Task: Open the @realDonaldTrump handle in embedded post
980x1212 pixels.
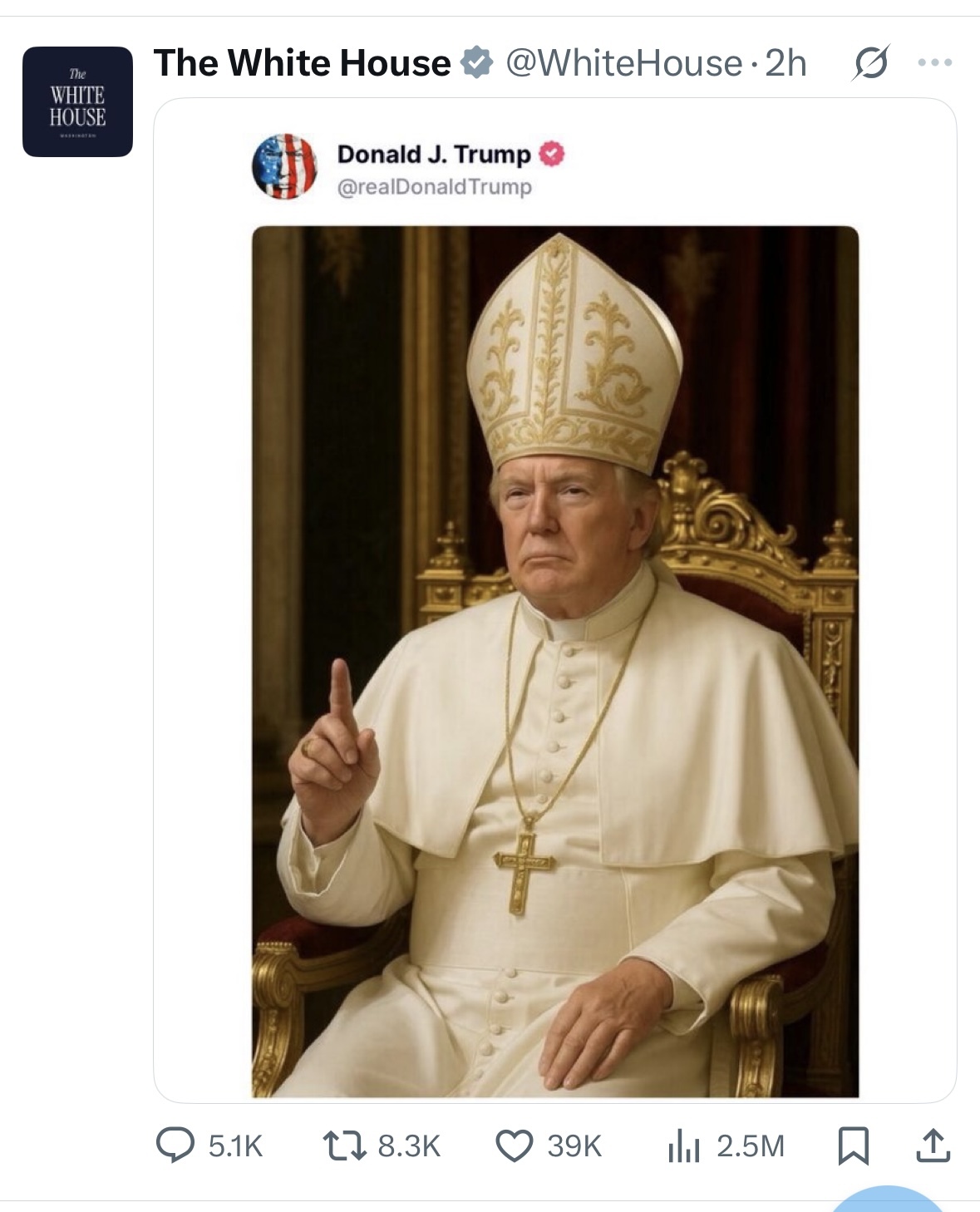Action: click(x=434, y=187)
